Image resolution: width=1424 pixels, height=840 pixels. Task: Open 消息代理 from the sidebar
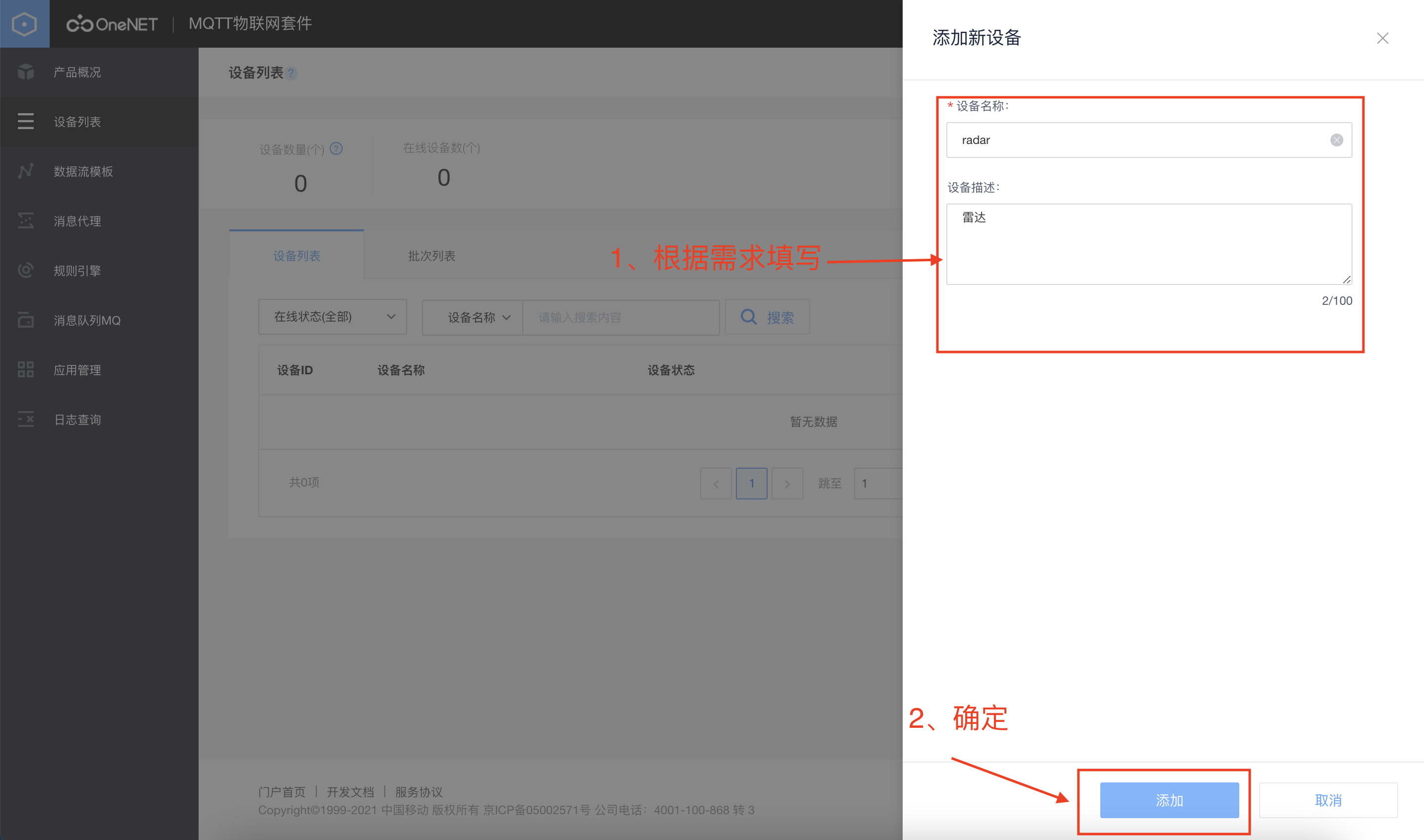pos(76,221)
